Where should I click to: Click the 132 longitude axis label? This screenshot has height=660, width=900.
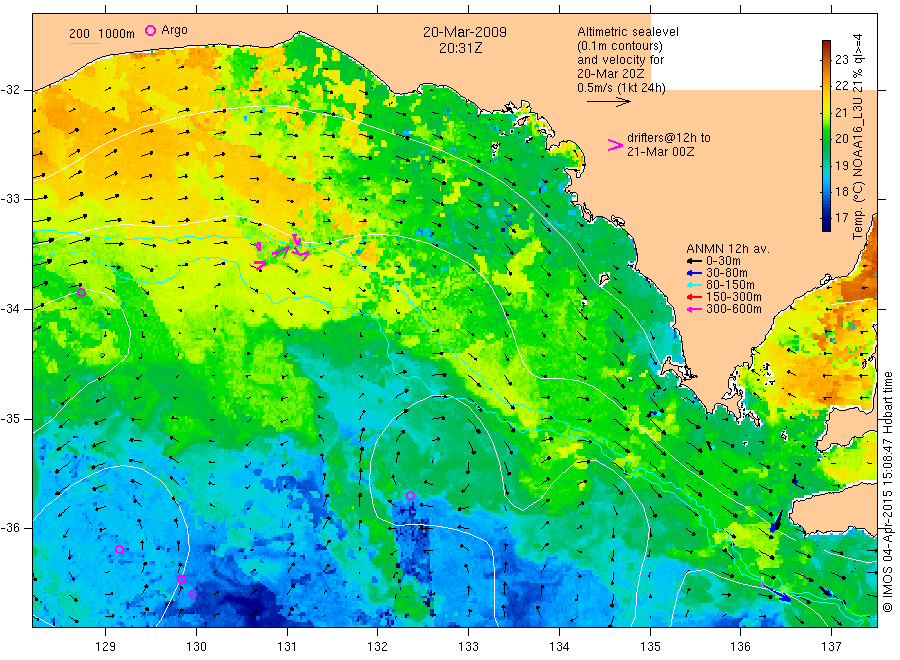coord(378,647)
